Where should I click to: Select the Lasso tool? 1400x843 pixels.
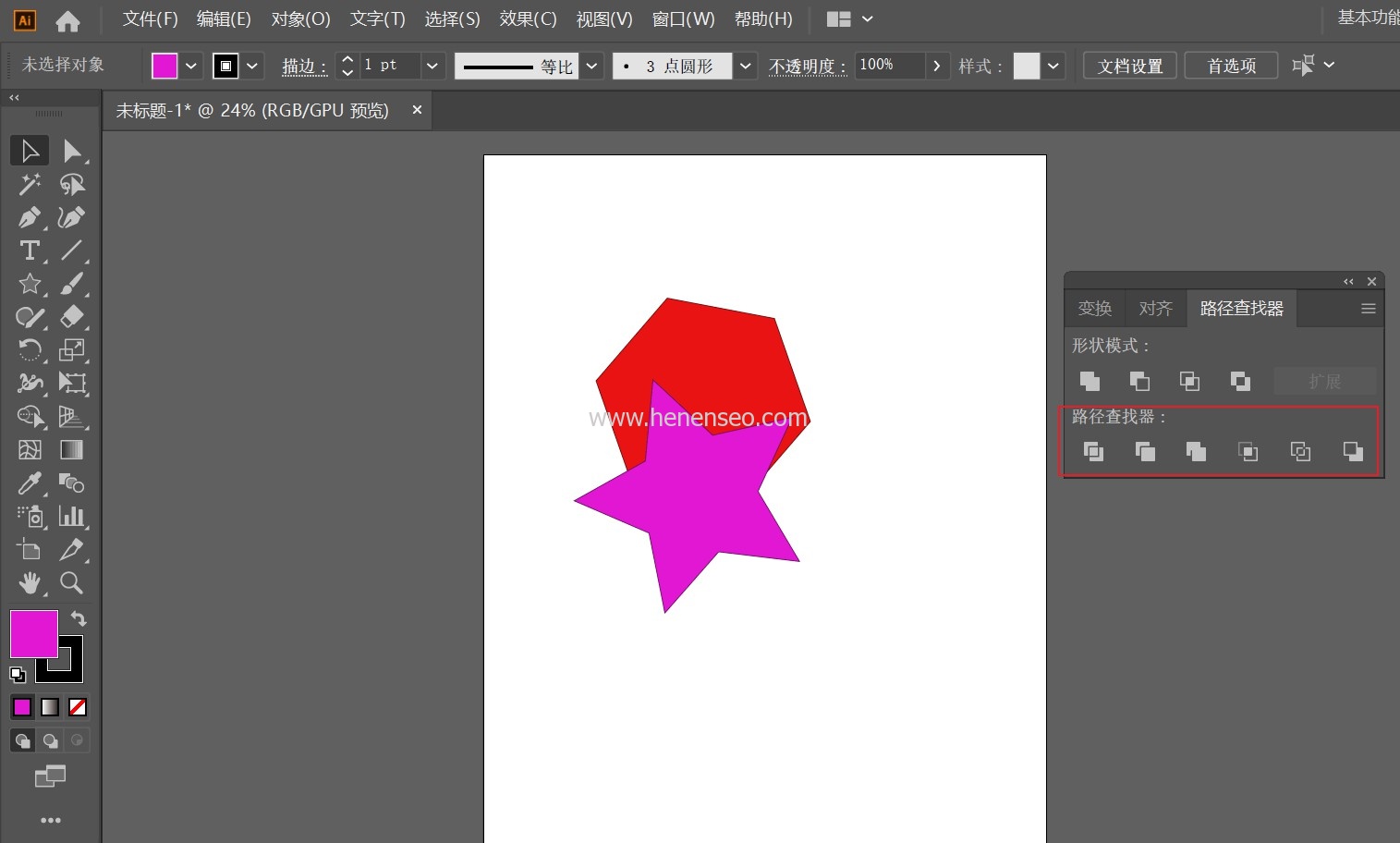click(x=72, y=184)
